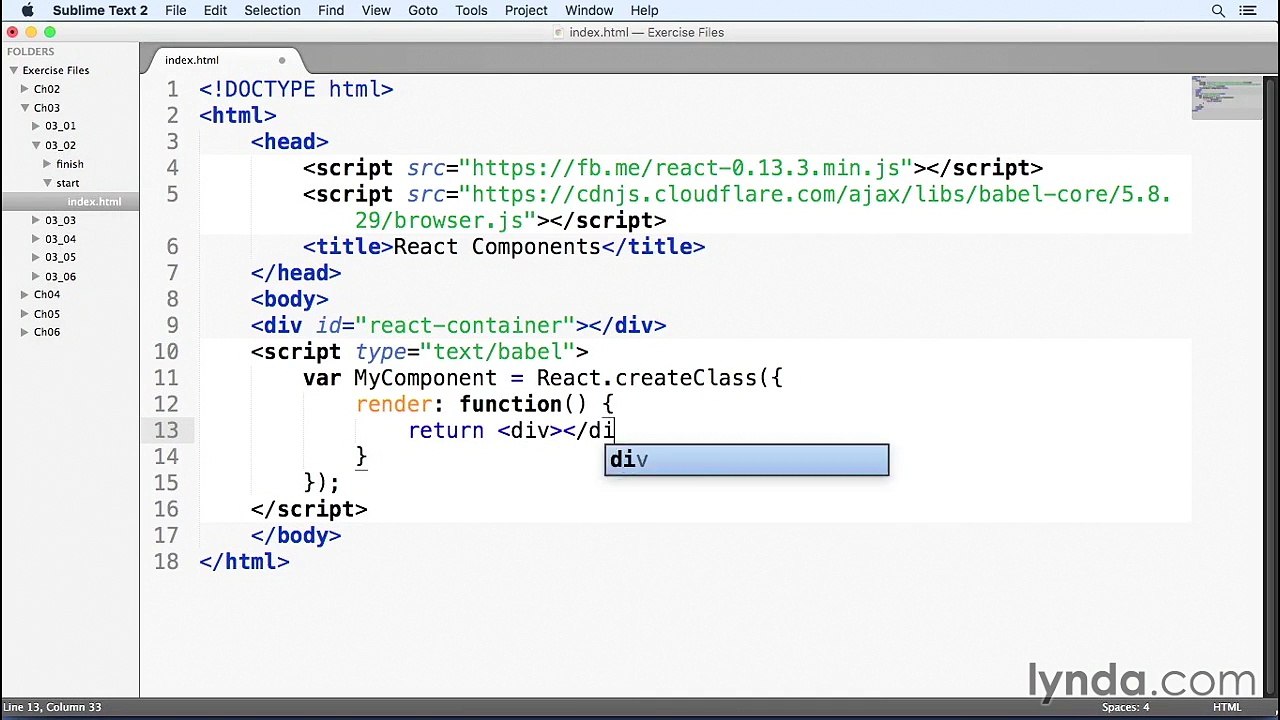
Task: Expand the 03_03 folder
Action: point(36,220)
